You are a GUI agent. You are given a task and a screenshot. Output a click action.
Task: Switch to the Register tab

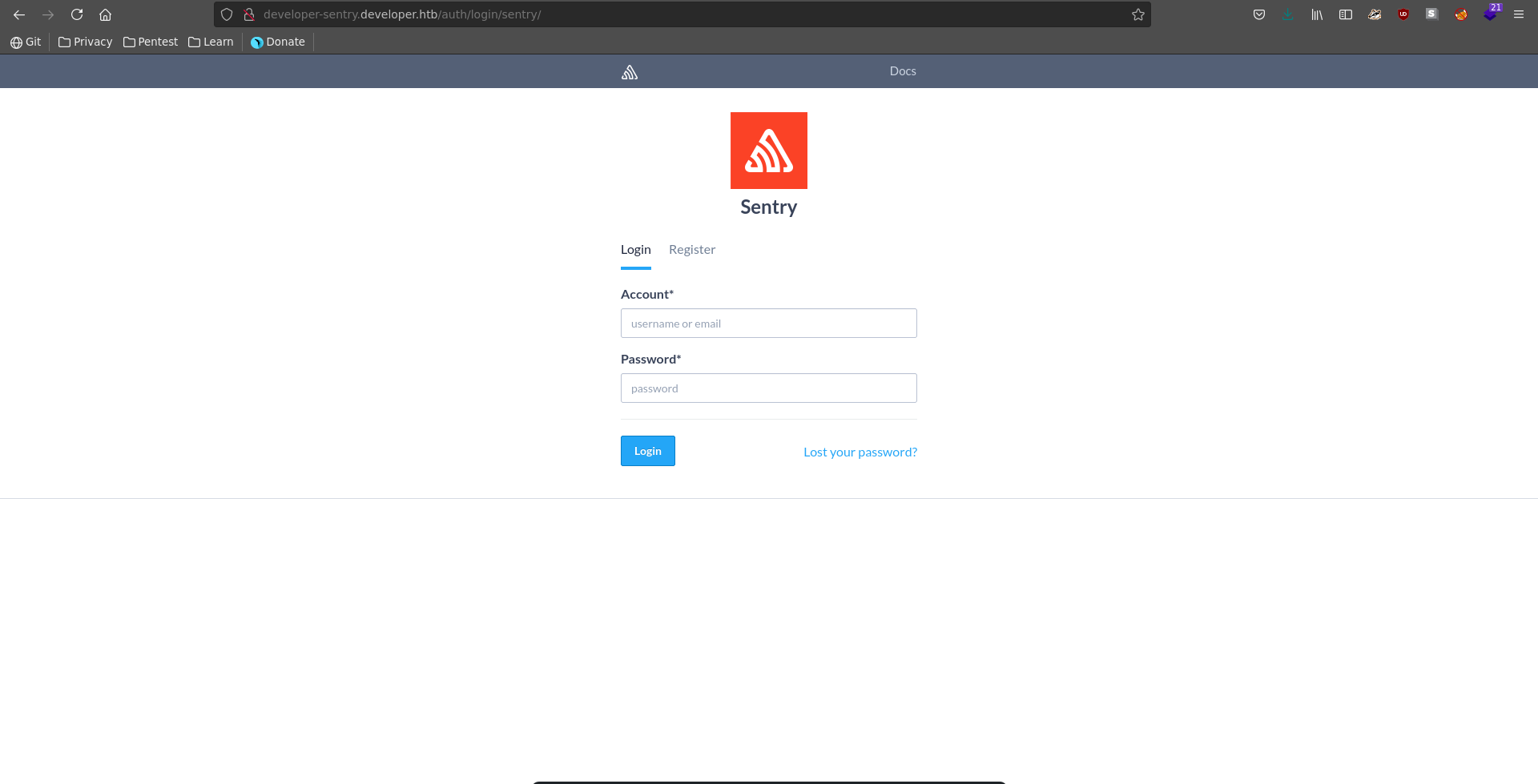[691, 250]
